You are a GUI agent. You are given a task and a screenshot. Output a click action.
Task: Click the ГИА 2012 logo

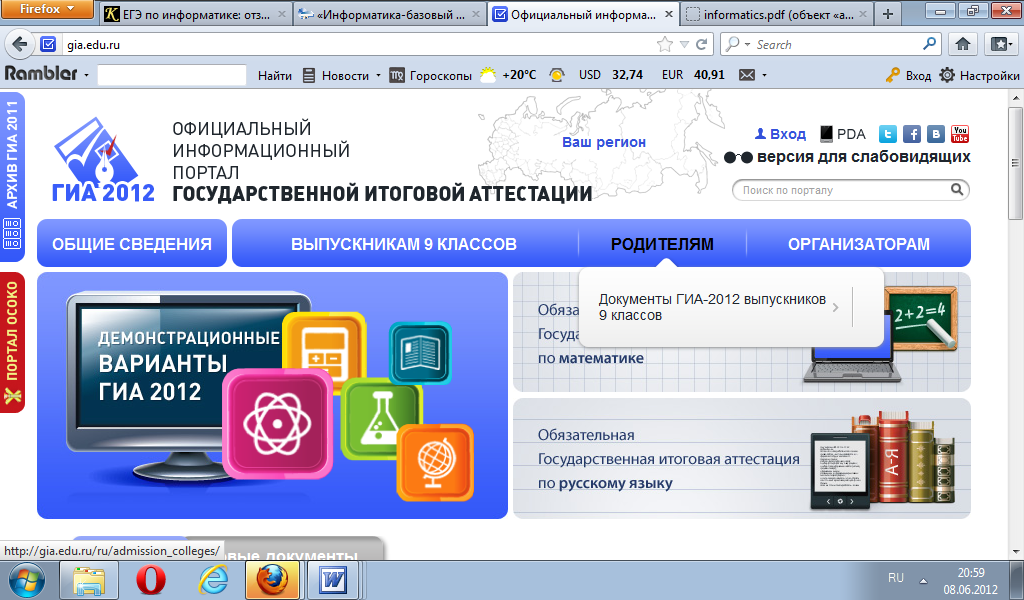point(103,161)
